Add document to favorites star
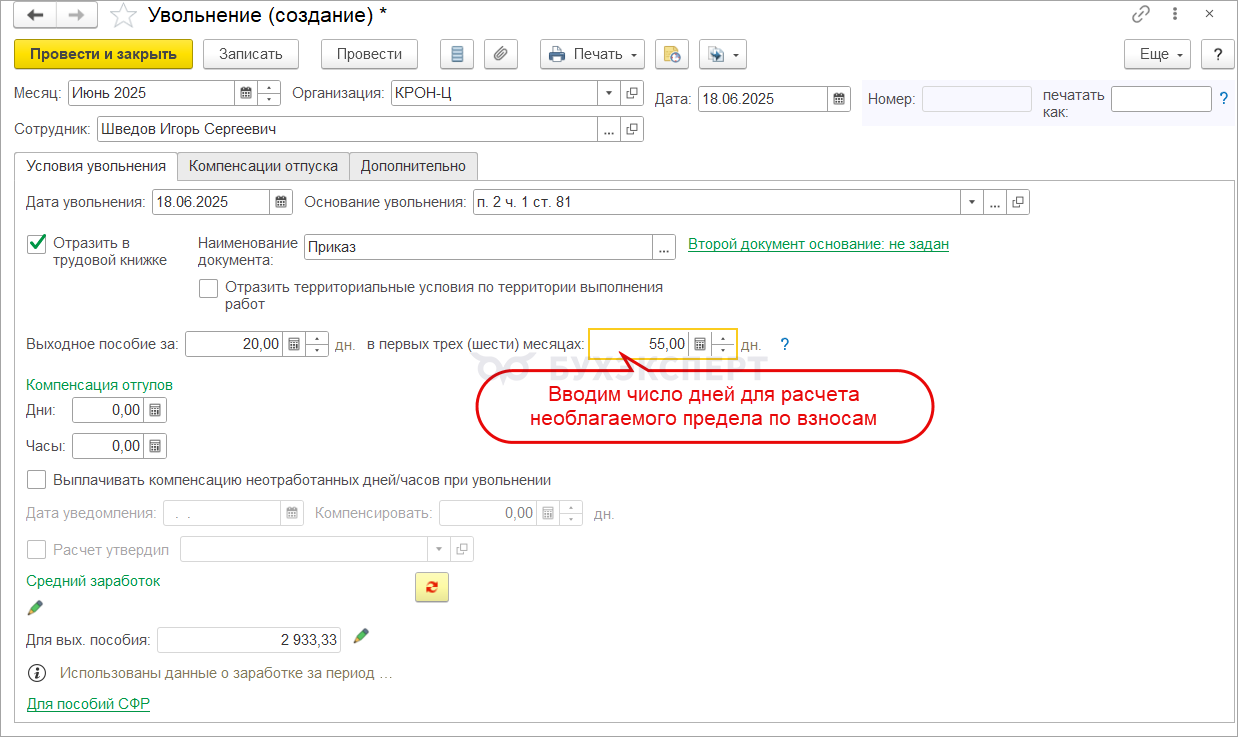Screen dimensions: 1238x737 click(123, 15)
